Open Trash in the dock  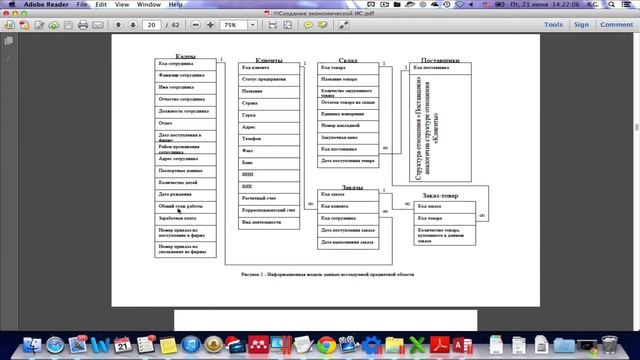[x=609, y=345]
